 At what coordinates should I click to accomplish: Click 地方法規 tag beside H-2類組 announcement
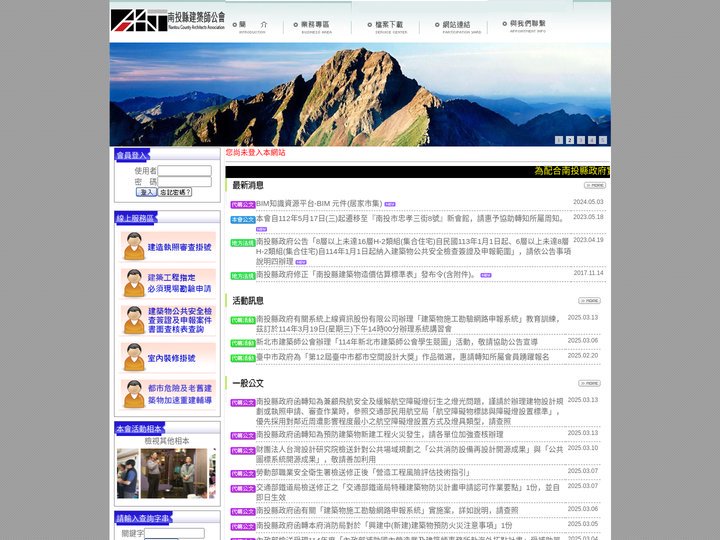click(x=243, y=243)
